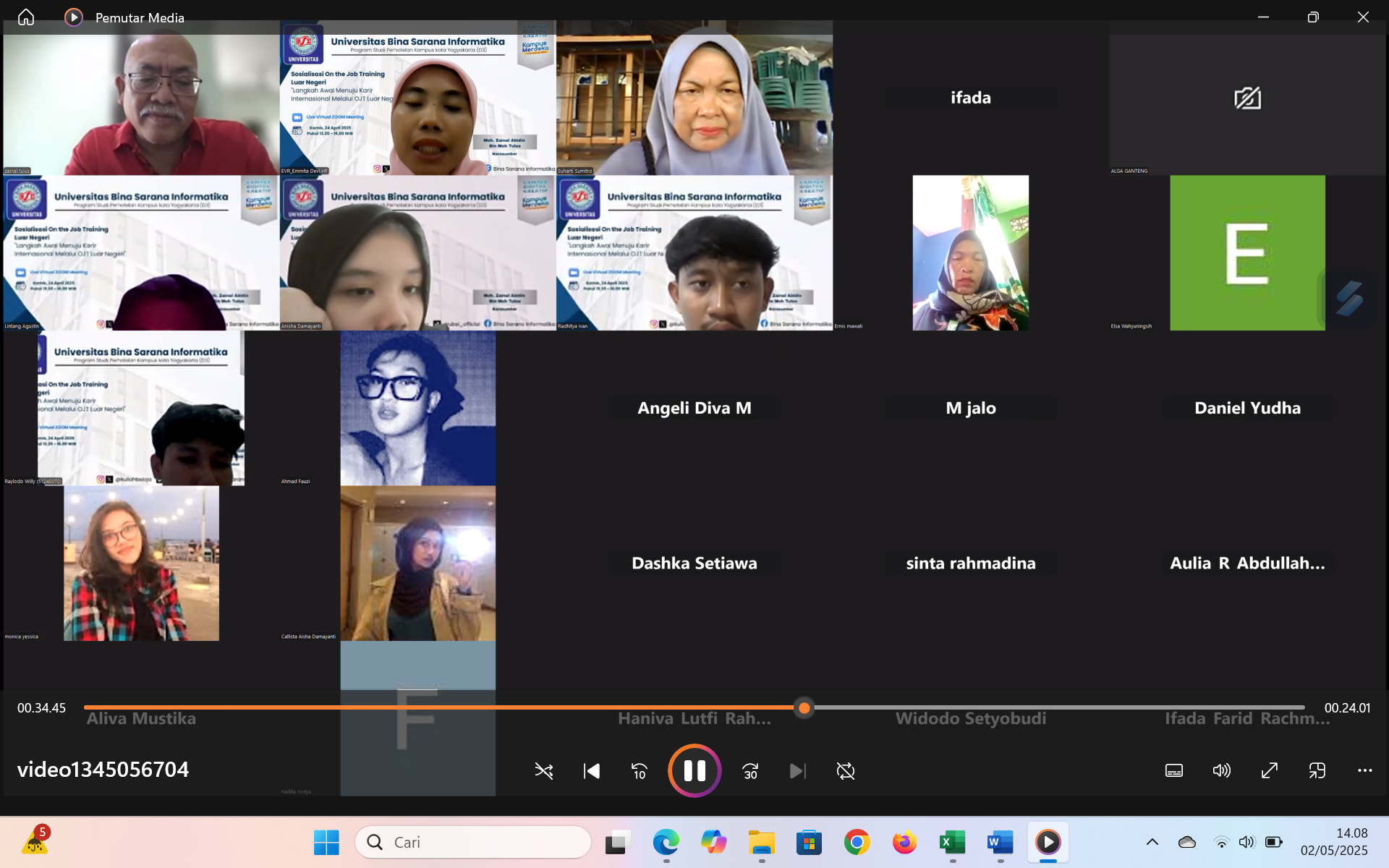Go to next track
1389x868 pixels.
click(797, 771)
